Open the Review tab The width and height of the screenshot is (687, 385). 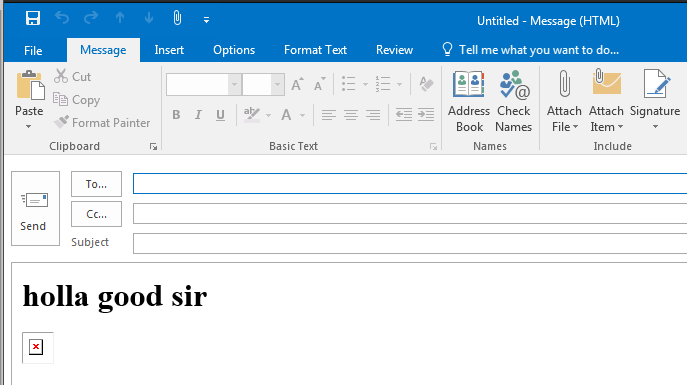tap(394, 50)
